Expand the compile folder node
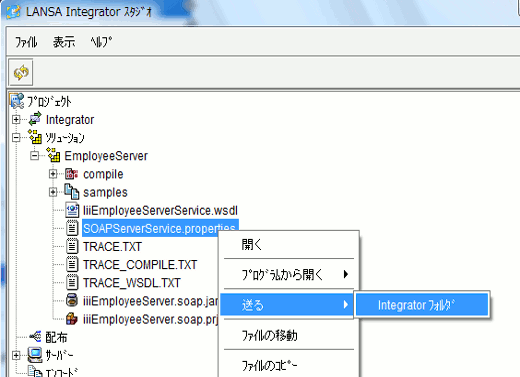 [53, 174]
